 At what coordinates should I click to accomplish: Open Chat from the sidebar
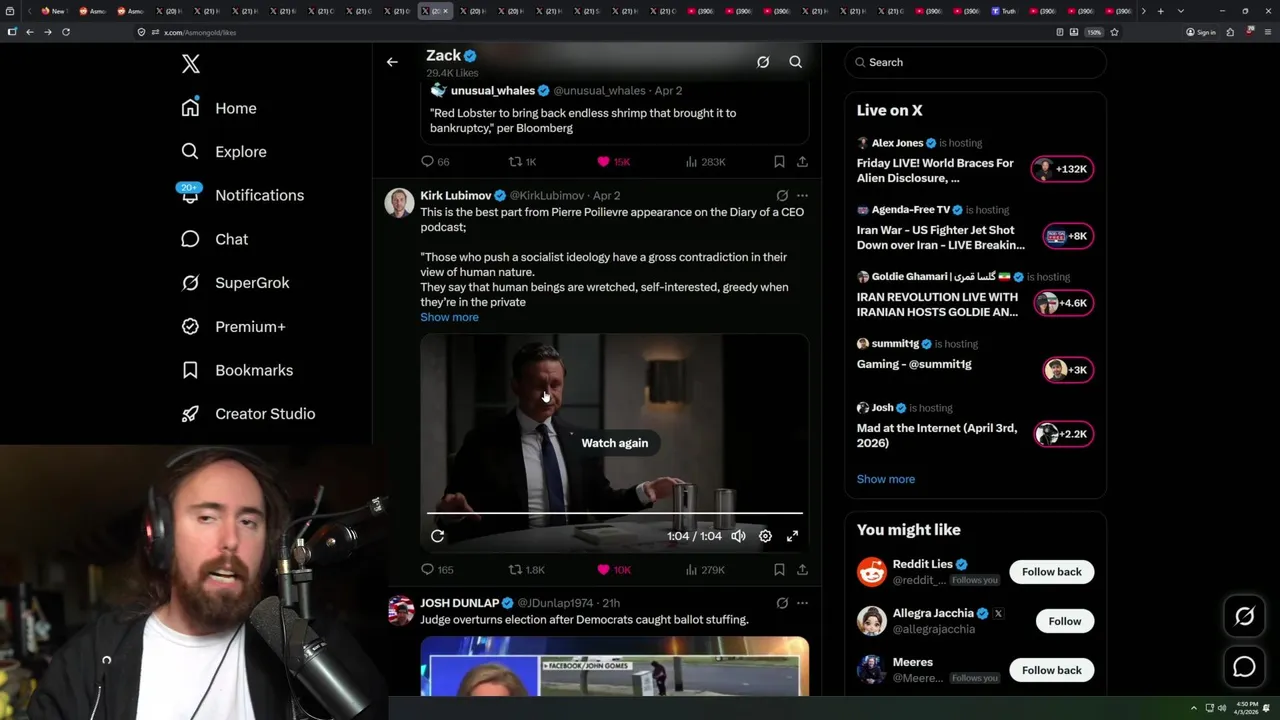pos(214,239)
